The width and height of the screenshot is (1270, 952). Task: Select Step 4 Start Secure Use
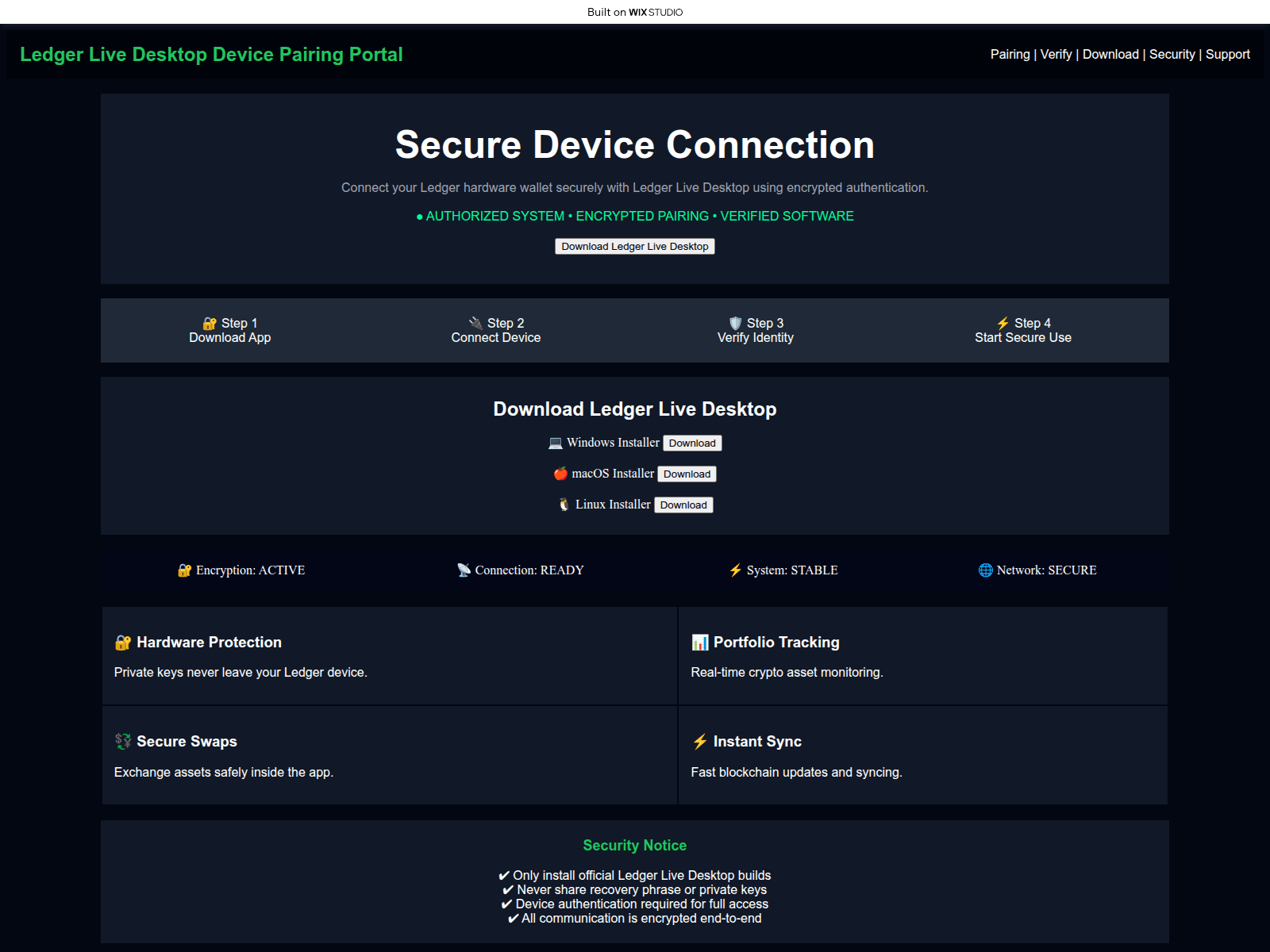click(x=1023, y=330)
